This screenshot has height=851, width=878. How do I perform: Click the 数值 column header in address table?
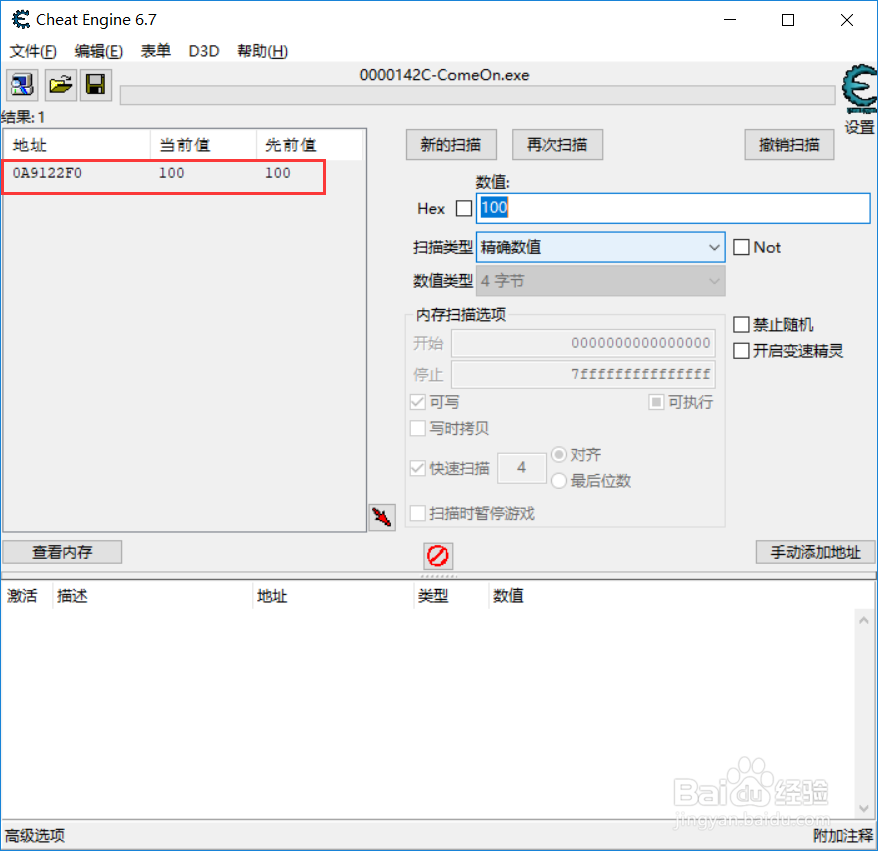508,596
